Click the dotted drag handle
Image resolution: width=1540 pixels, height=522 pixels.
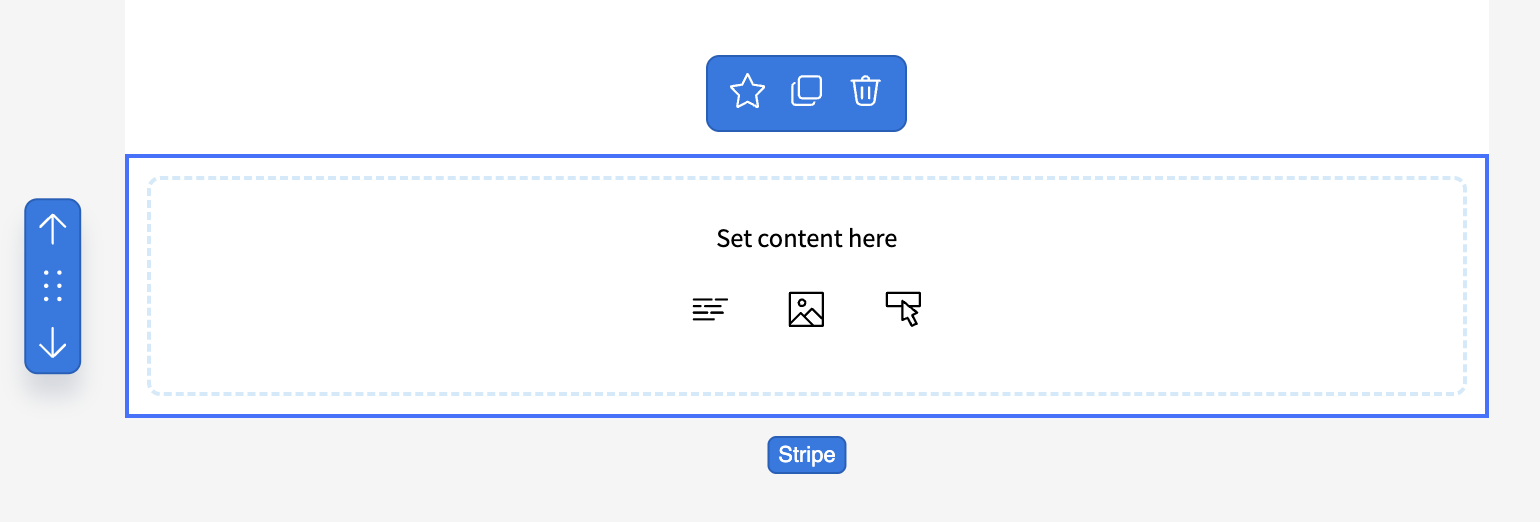[x=52, y=286]
